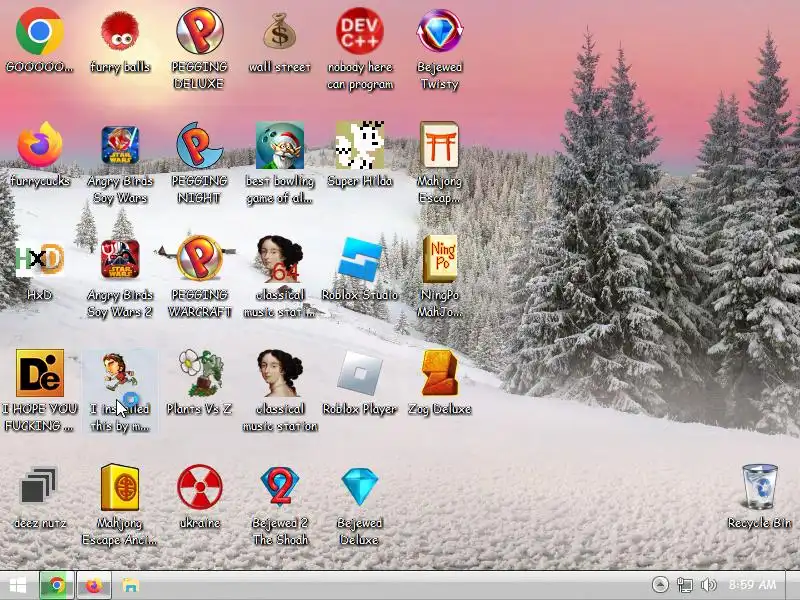This screenshot has width=800, height=600.
Task: Select the Angry Birds Soy Wars 2 icon
Action: (x=120, y=259)
